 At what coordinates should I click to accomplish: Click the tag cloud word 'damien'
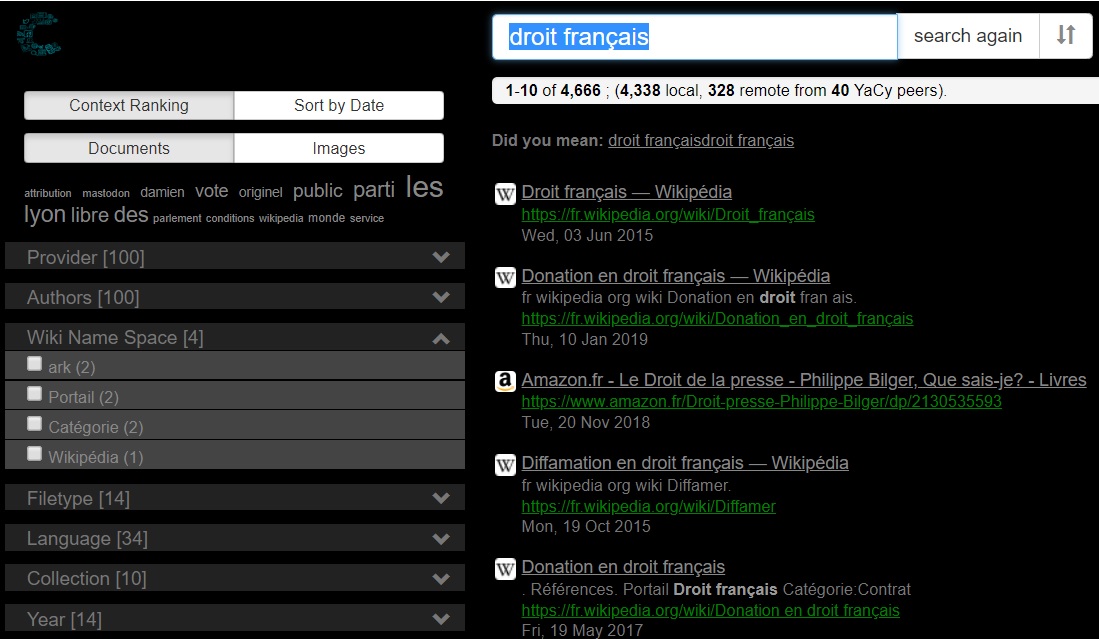click(x=162, y=192)
